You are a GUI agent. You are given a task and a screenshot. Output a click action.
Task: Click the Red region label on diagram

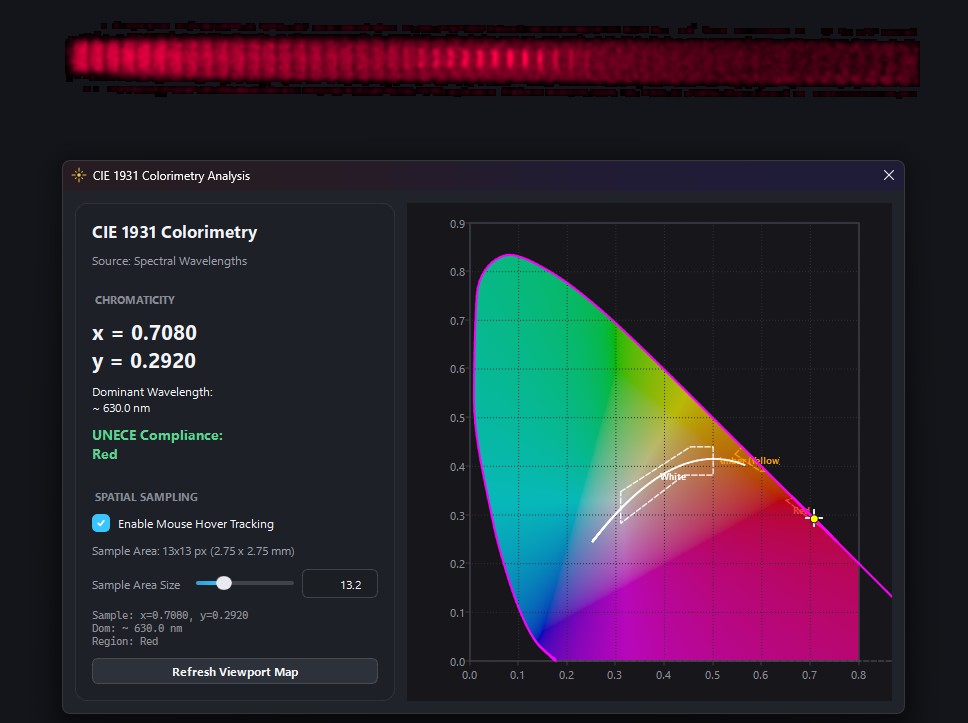click(801, 511)
